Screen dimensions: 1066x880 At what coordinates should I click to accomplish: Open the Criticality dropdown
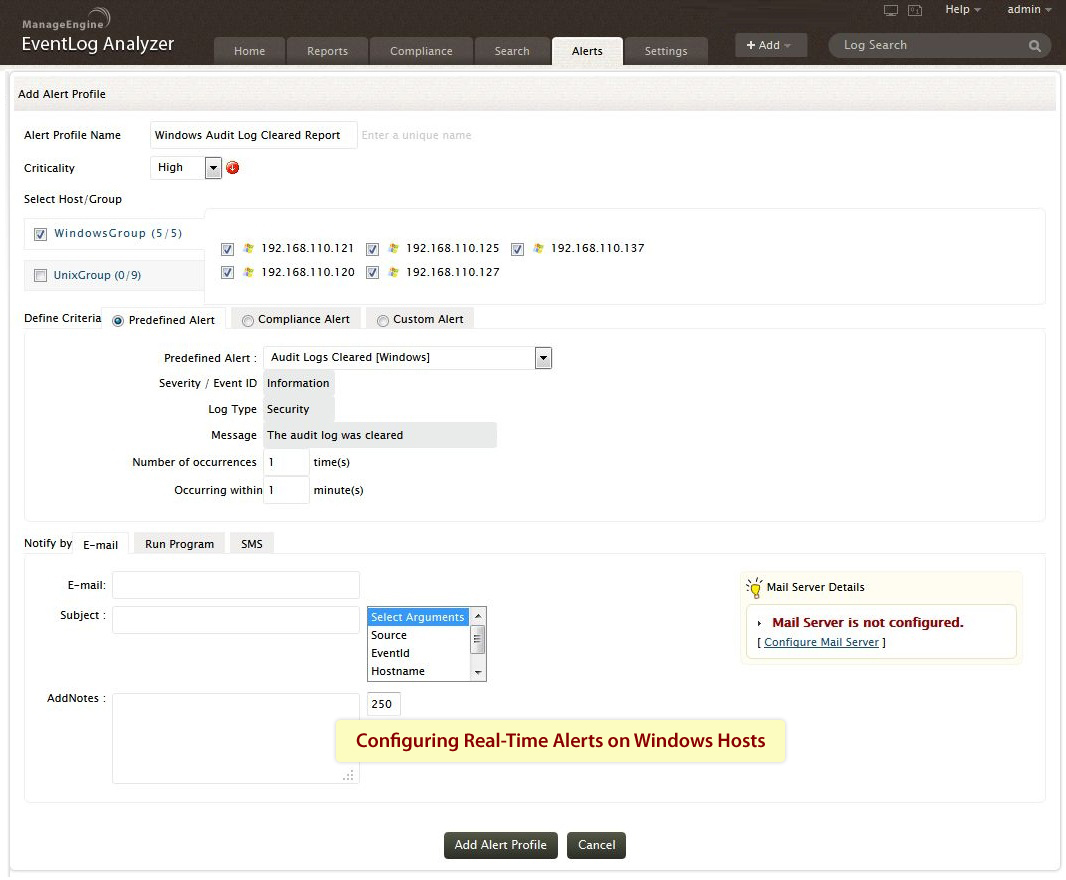[213, 168]
